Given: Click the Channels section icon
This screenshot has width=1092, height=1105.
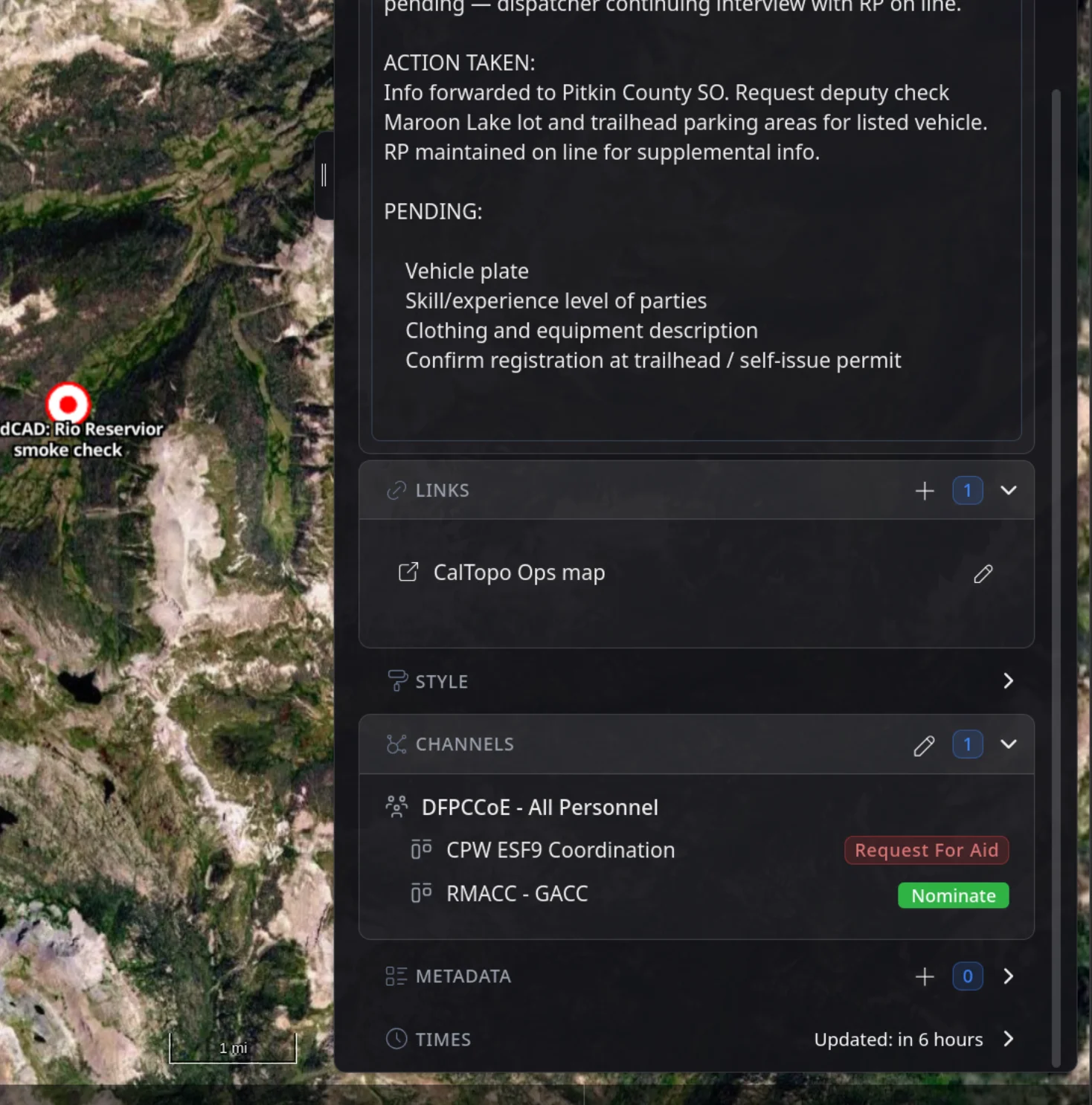Looking at the screenshot, I should click(396, 744).
